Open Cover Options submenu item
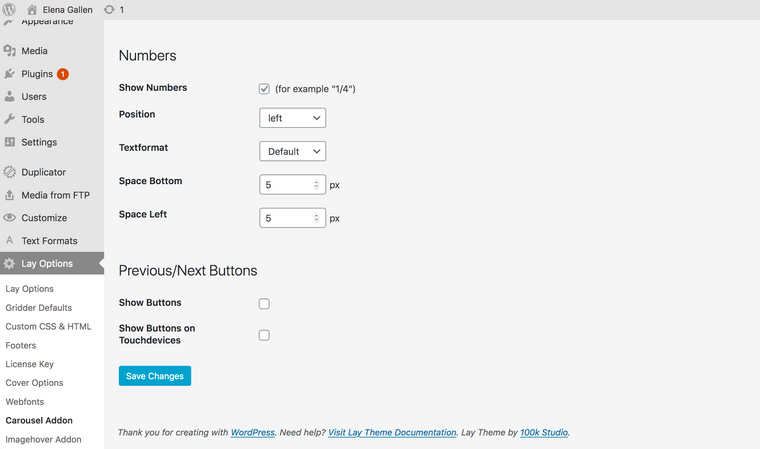 [34, 383]
